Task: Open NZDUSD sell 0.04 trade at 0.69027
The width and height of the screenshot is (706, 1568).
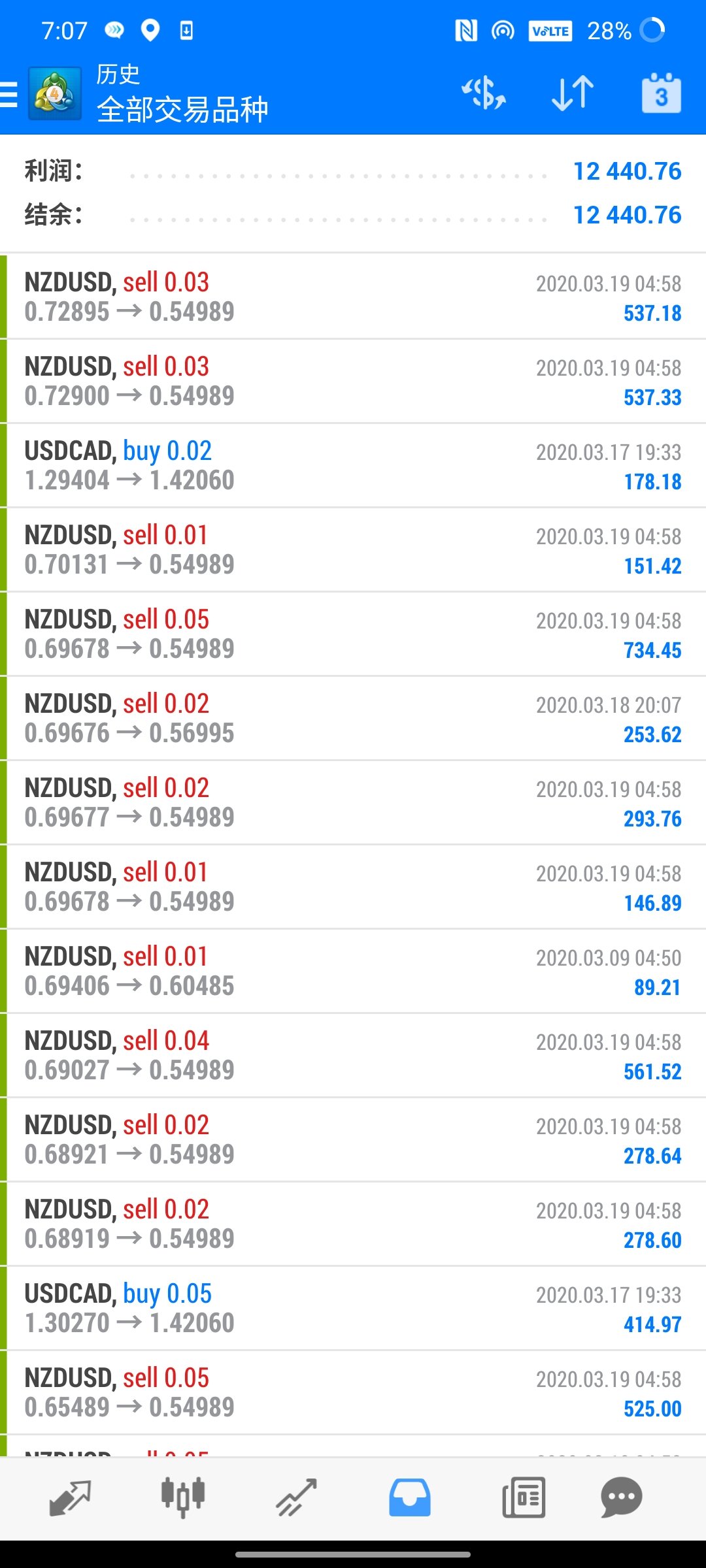Action: (x=353, y=1055)
